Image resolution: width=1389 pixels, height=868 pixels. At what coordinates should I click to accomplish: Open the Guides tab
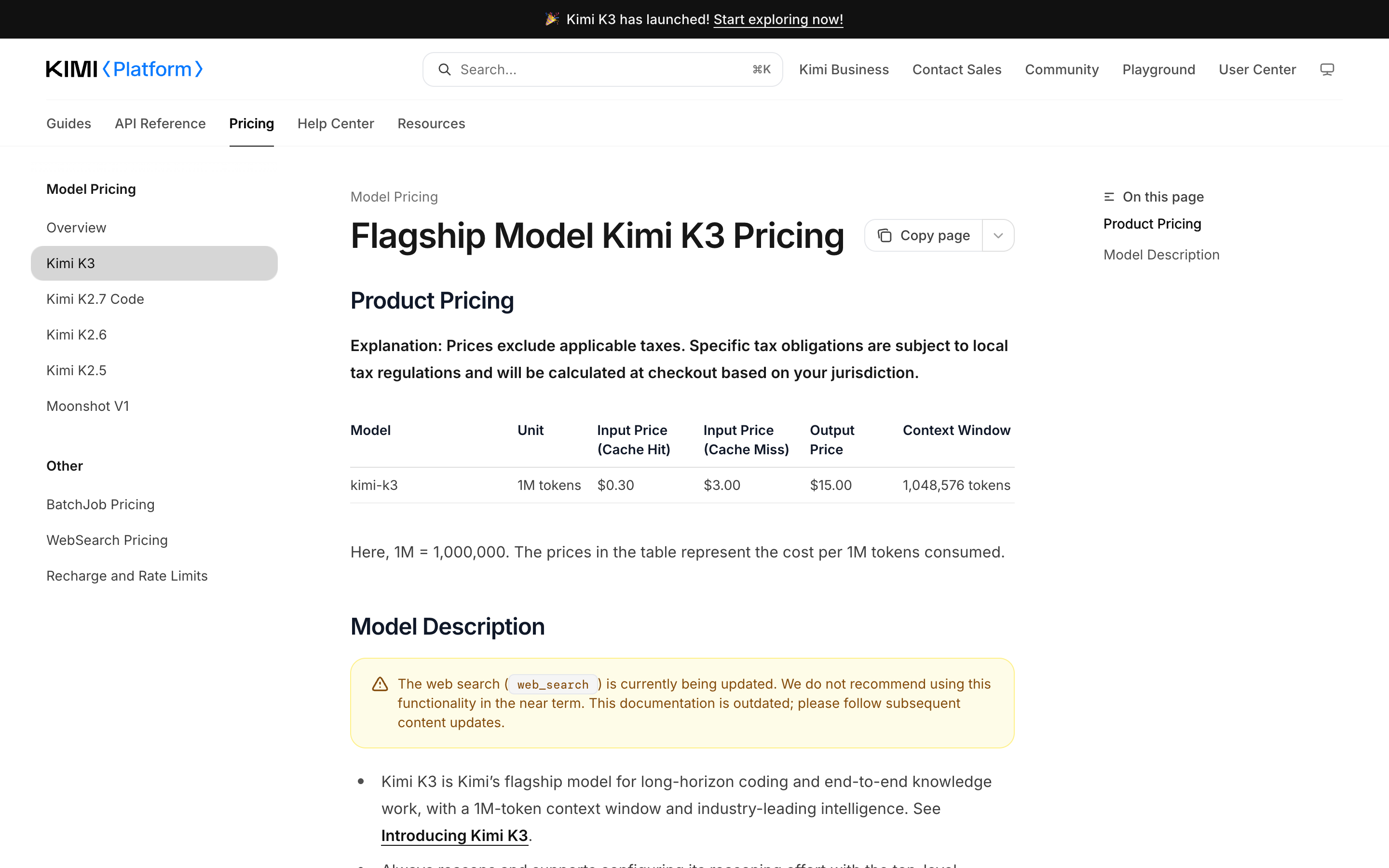pos(69,123)
